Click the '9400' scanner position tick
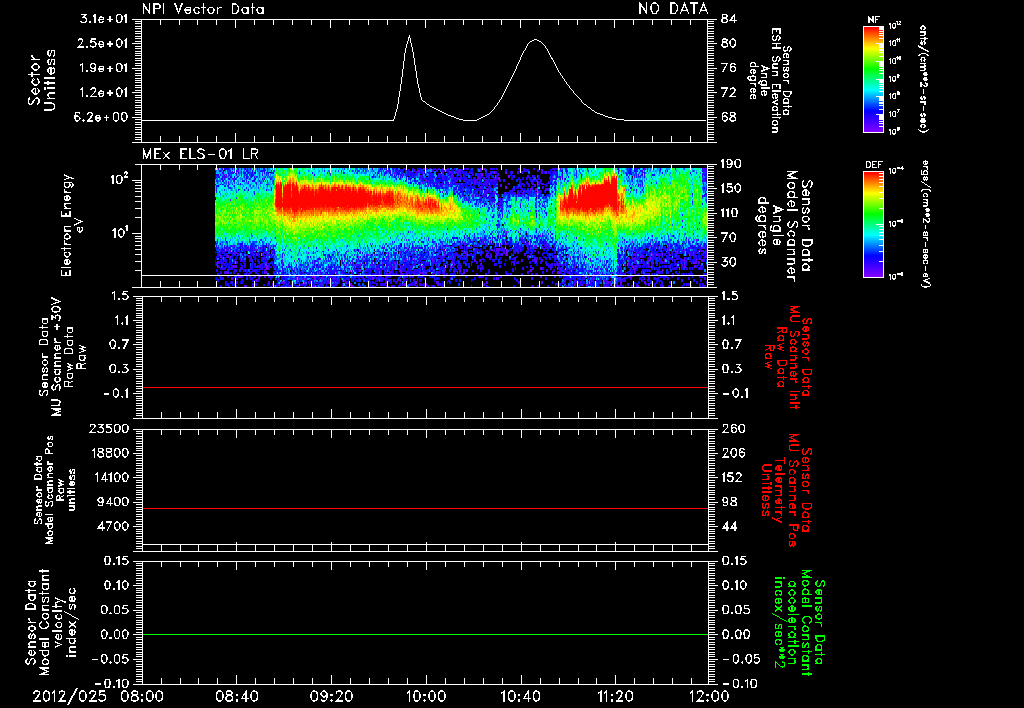Screen dimensions: 1024x708 114,502
